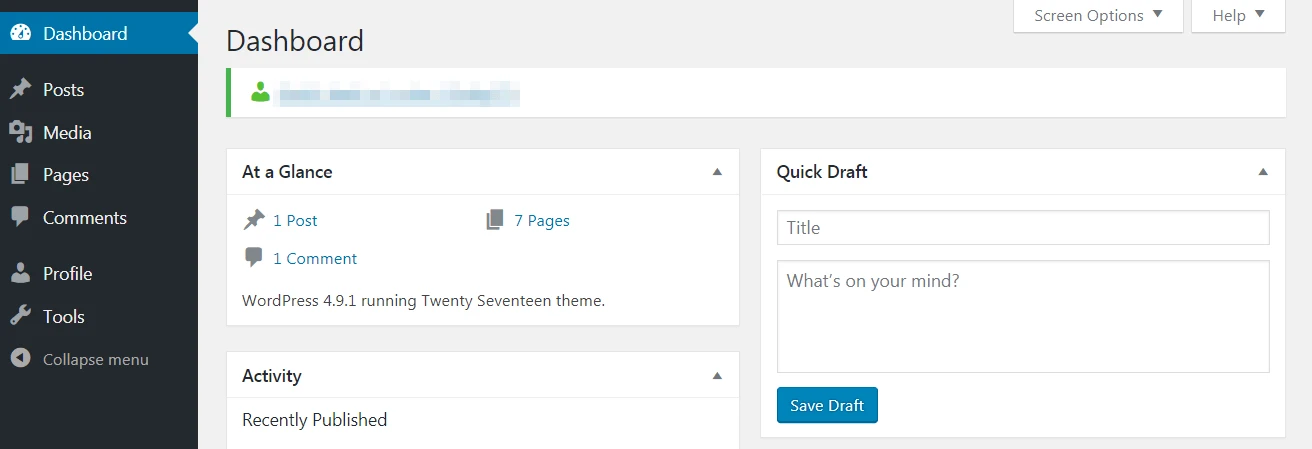Click the Dashboard page heading
The image size is (1312, 449).
point(295,41)
